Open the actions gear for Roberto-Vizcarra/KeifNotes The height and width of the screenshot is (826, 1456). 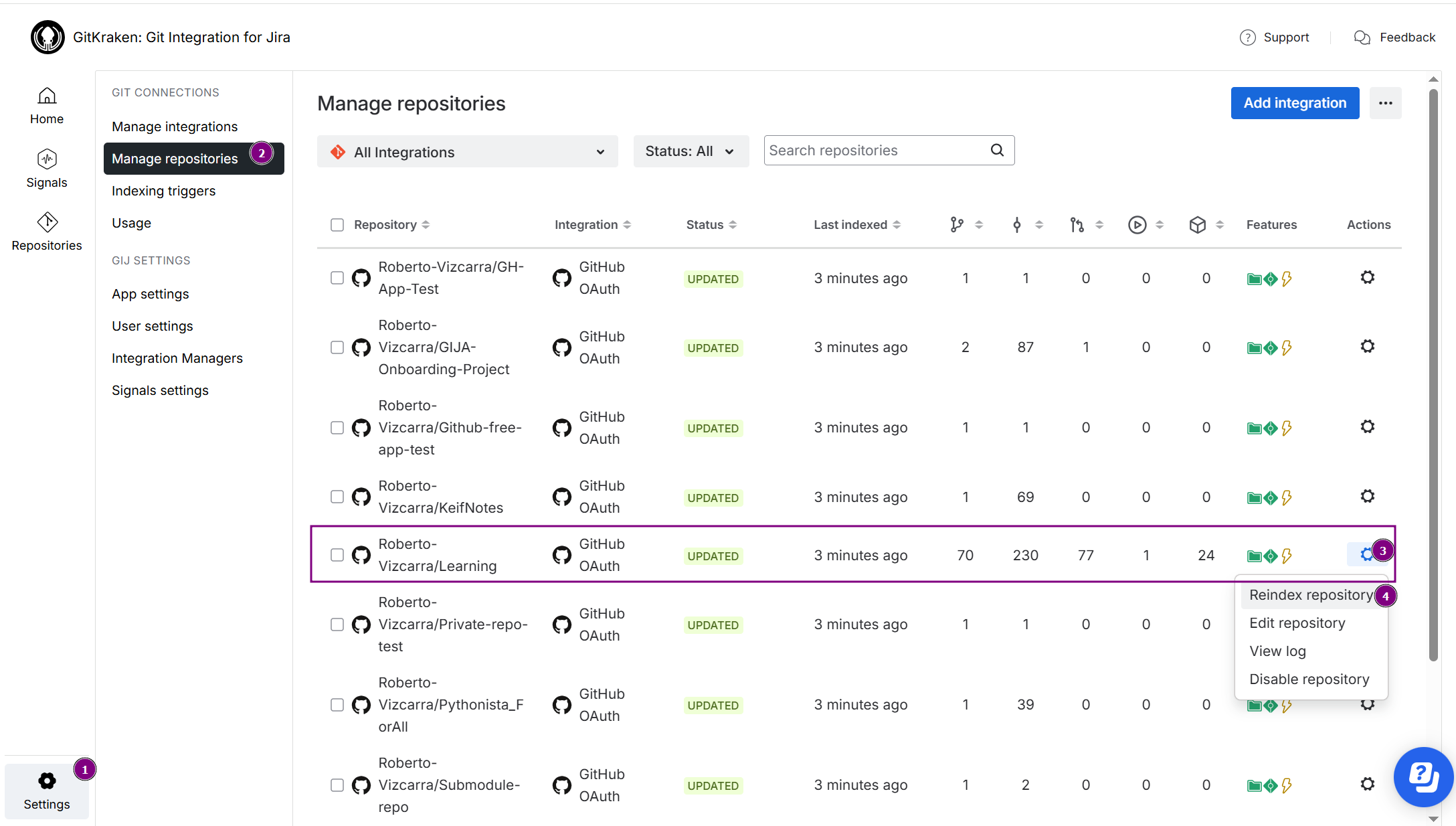(1367, 497)
